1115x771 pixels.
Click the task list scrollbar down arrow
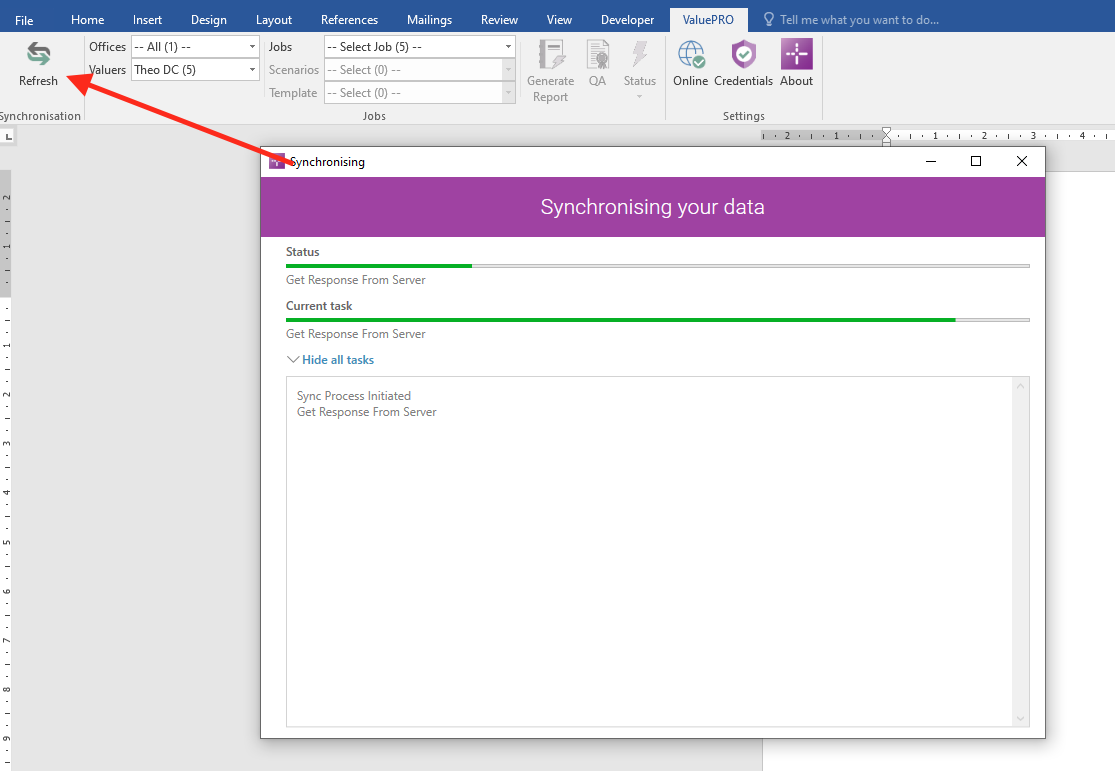pyautogui.click(x=1020, y=718)
